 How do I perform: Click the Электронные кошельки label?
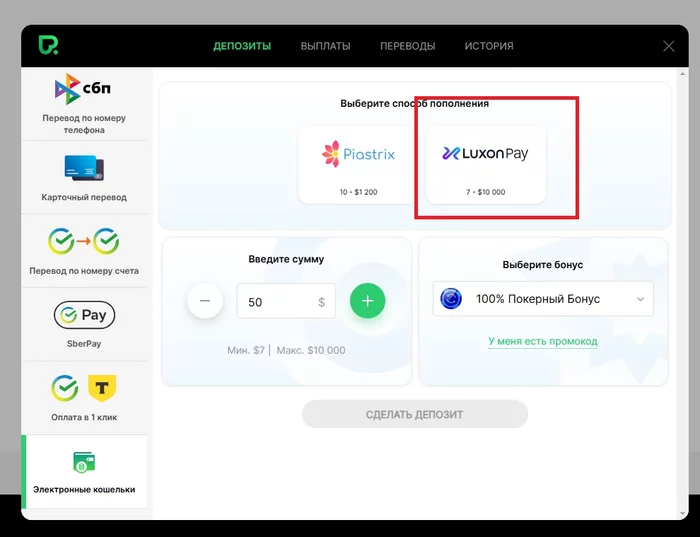(x=84, y=490)
